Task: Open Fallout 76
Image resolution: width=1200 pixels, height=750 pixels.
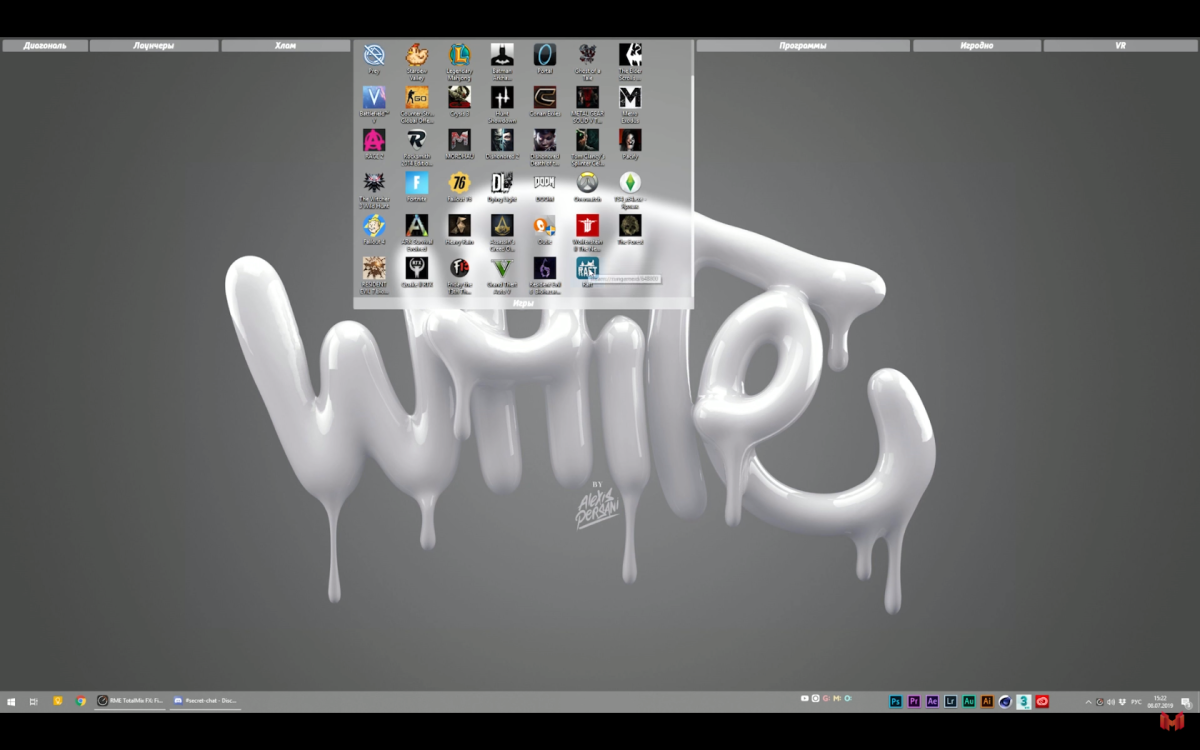Action: [460, 184]
